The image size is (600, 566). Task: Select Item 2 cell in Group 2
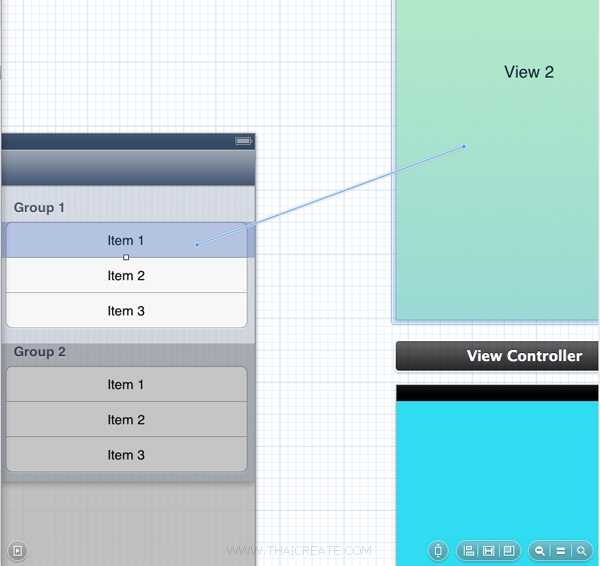[x=126, y=419]
